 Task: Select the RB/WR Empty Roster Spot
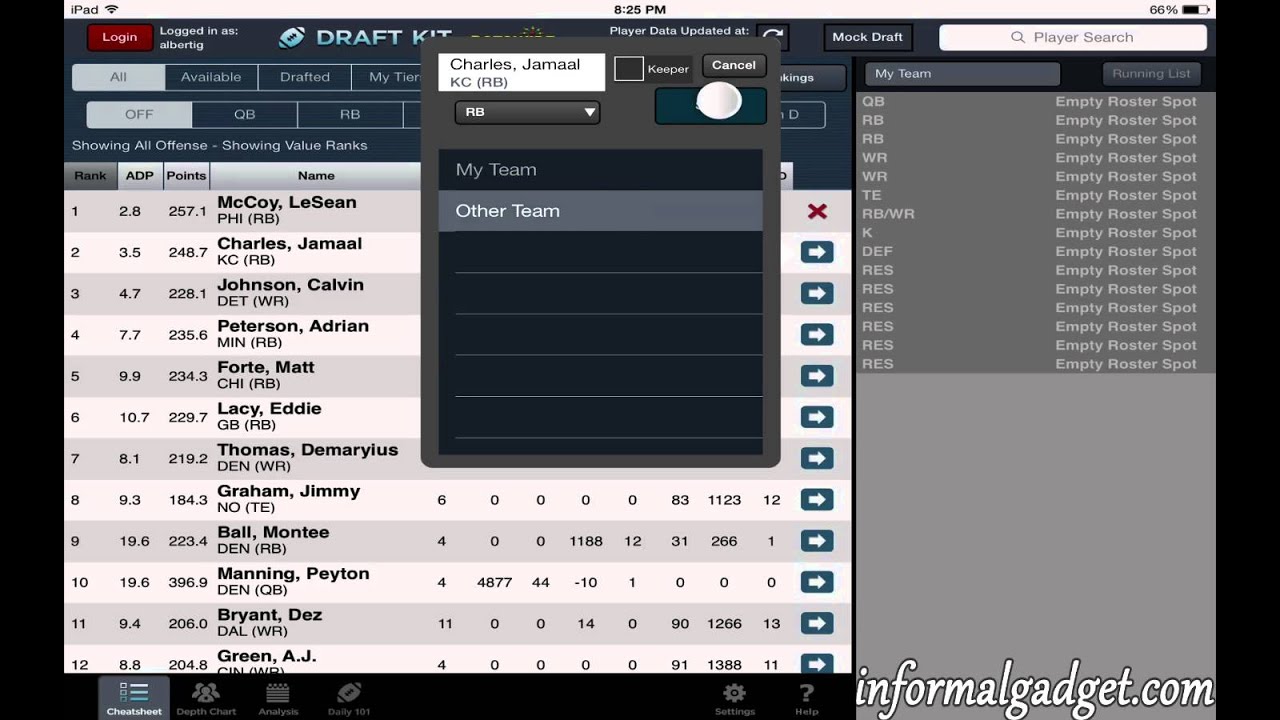[x=1035, y=214]
